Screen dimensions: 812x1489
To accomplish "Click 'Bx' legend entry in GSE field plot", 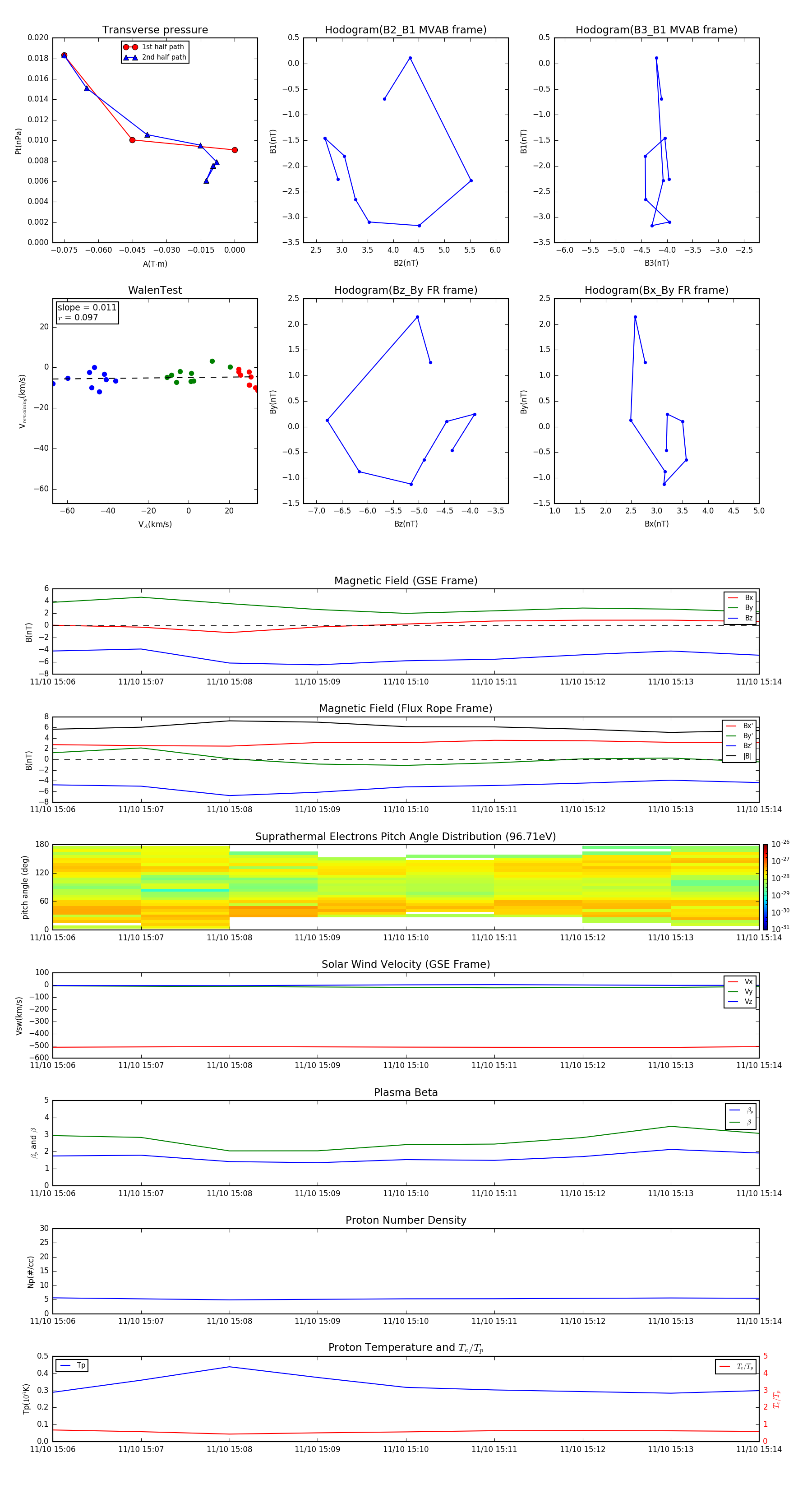I will click(x=740, y=598).
